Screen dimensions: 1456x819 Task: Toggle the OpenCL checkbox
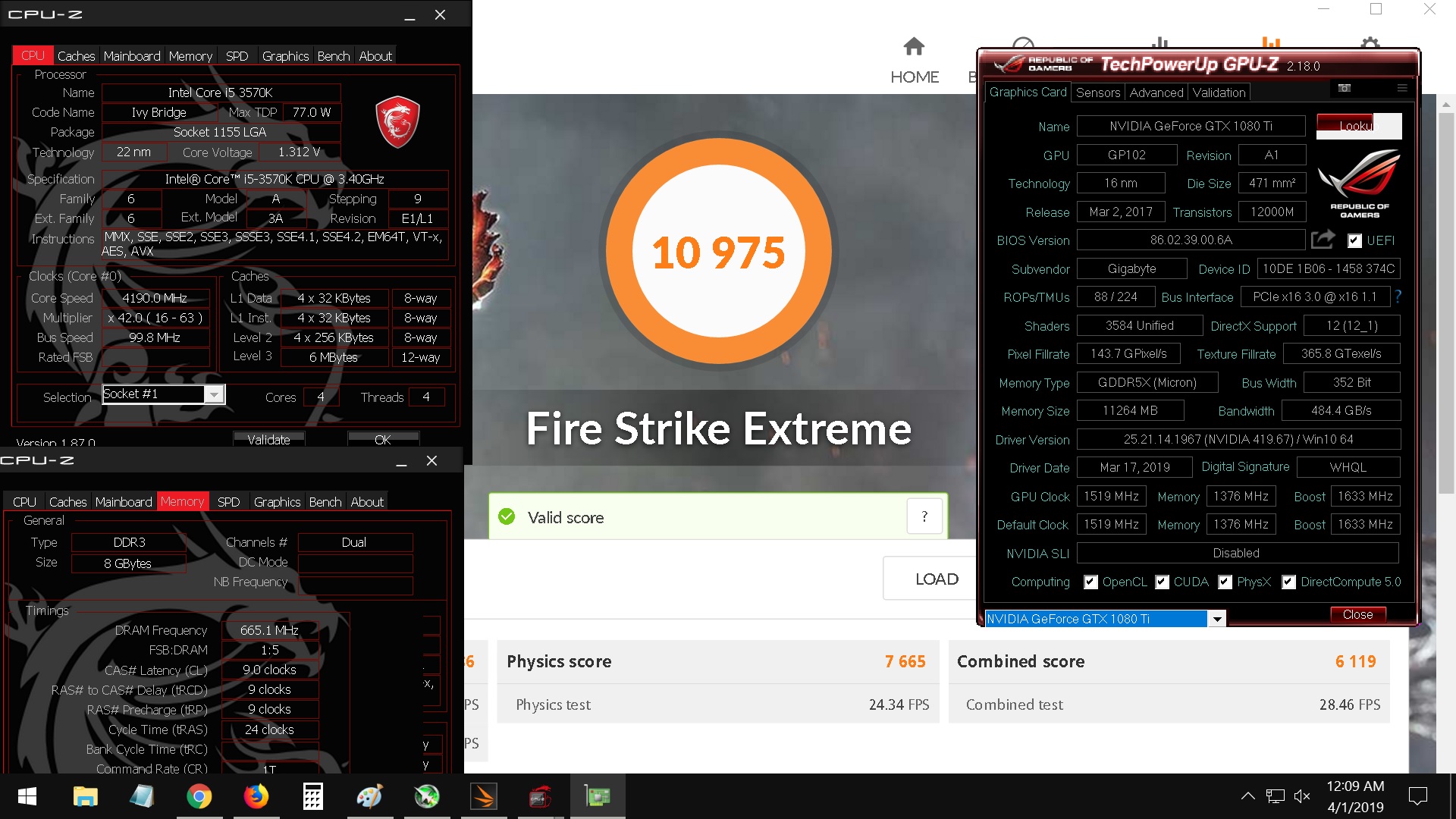(1090, 582)
